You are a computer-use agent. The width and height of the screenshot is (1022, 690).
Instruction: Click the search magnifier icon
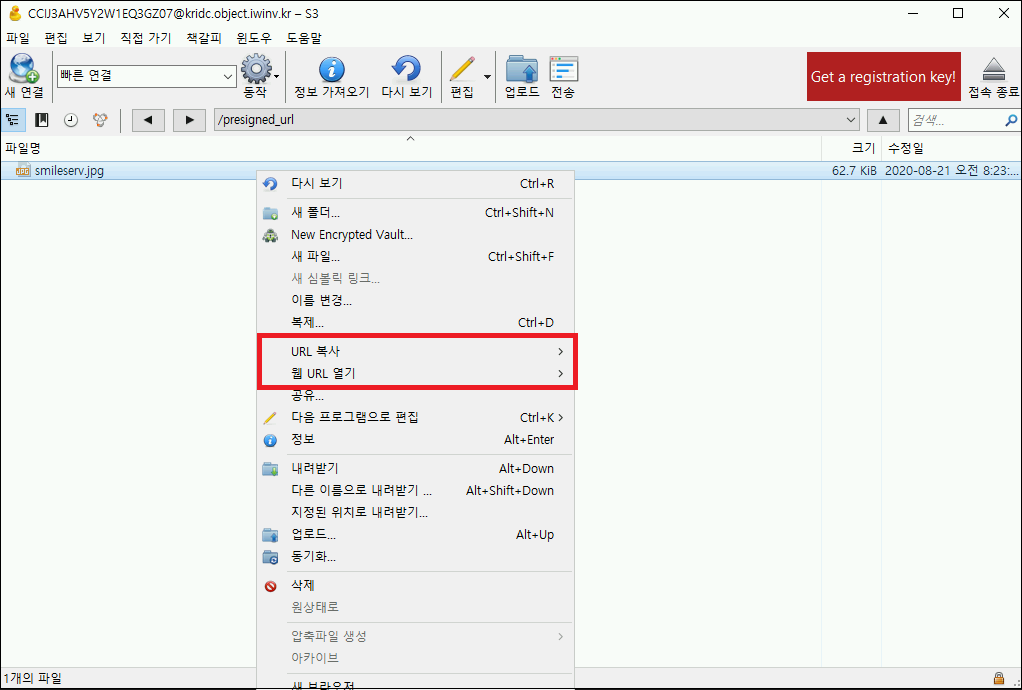click(1011, 121)
